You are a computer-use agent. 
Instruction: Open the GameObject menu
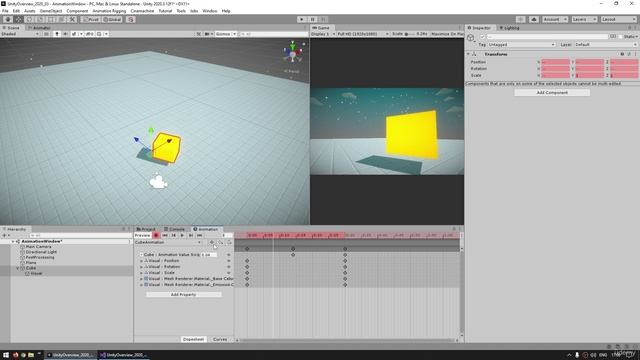(x=51, y=11)
